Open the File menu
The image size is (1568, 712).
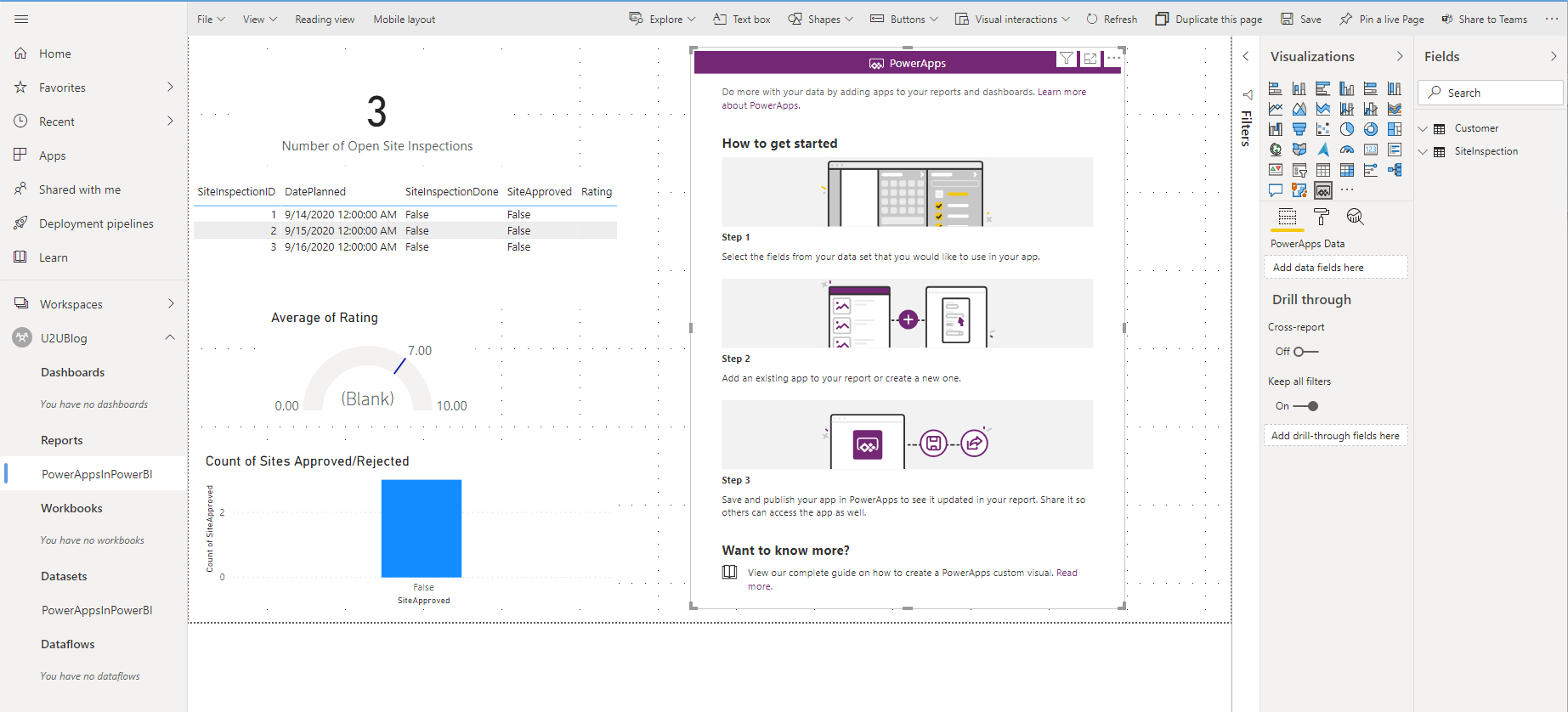(x=211, y=19)
